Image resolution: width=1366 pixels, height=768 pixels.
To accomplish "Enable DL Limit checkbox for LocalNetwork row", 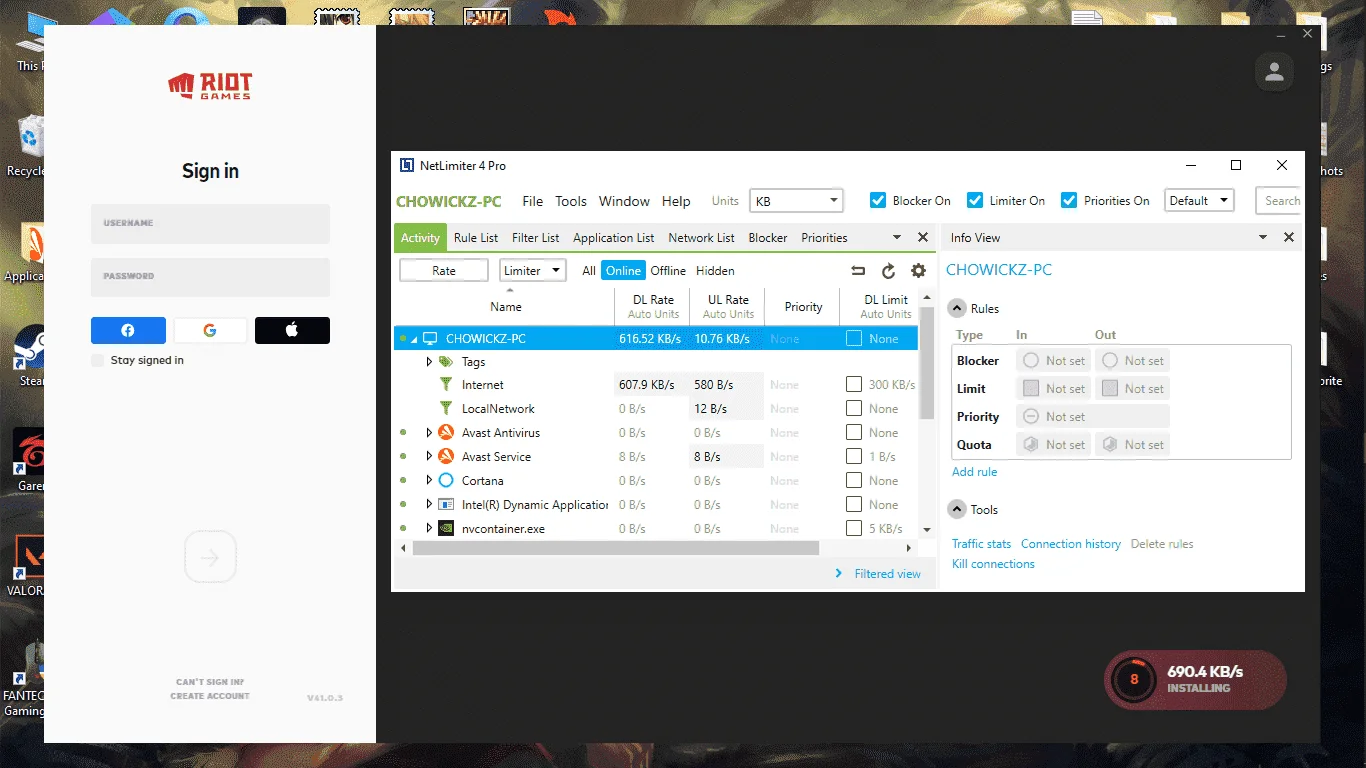I will 854,409.
